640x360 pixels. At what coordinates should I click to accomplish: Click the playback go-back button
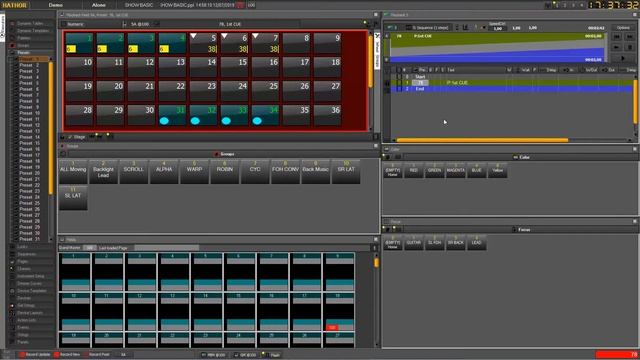tap(617, 47)
